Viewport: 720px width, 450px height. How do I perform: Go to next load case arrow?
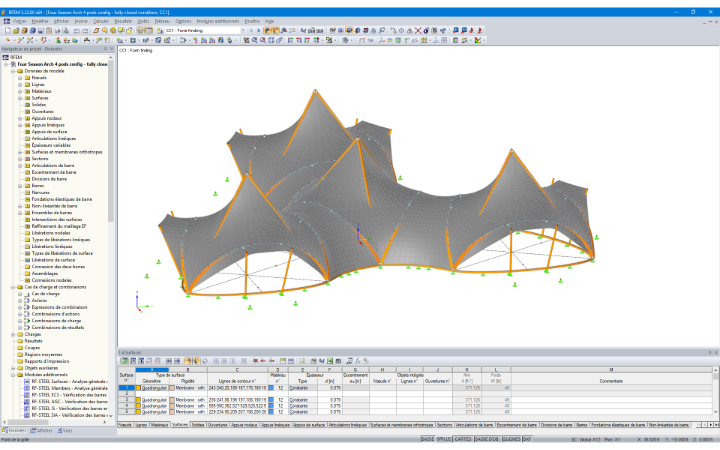(259, 30)
